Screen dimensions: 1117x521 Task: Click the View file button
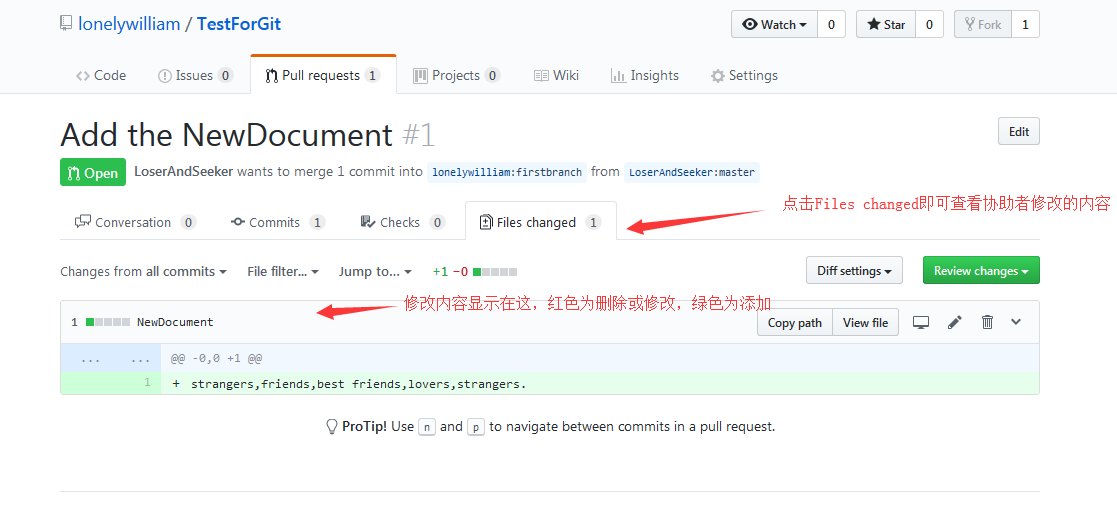(x=865, y=323)
